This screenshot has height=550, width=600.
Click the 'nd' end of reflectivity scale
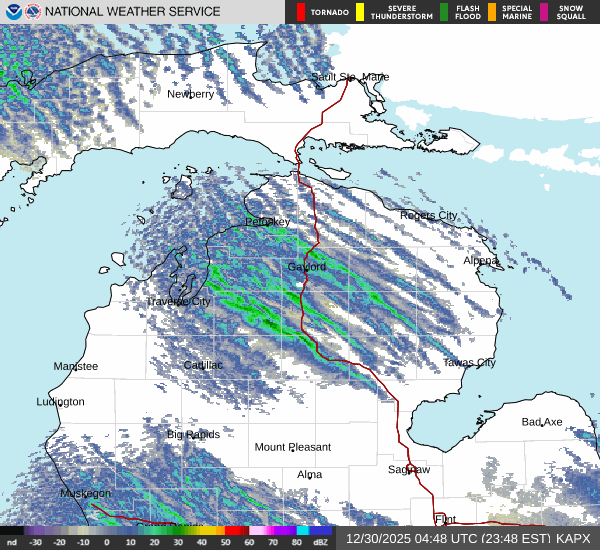11,543
